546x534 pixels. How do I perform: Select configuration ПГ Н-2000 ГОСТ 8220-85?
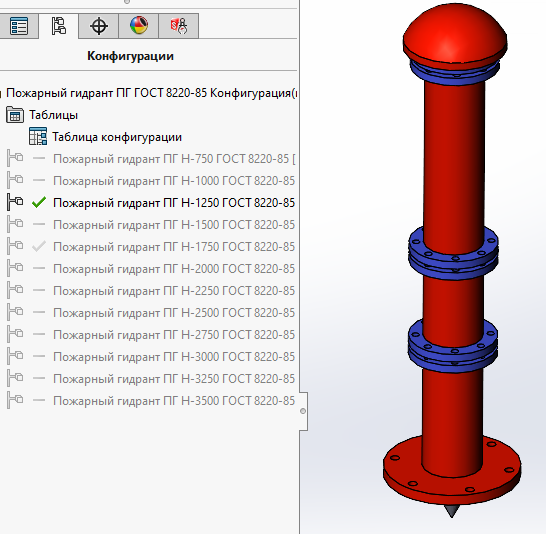(x=174, y=269)
